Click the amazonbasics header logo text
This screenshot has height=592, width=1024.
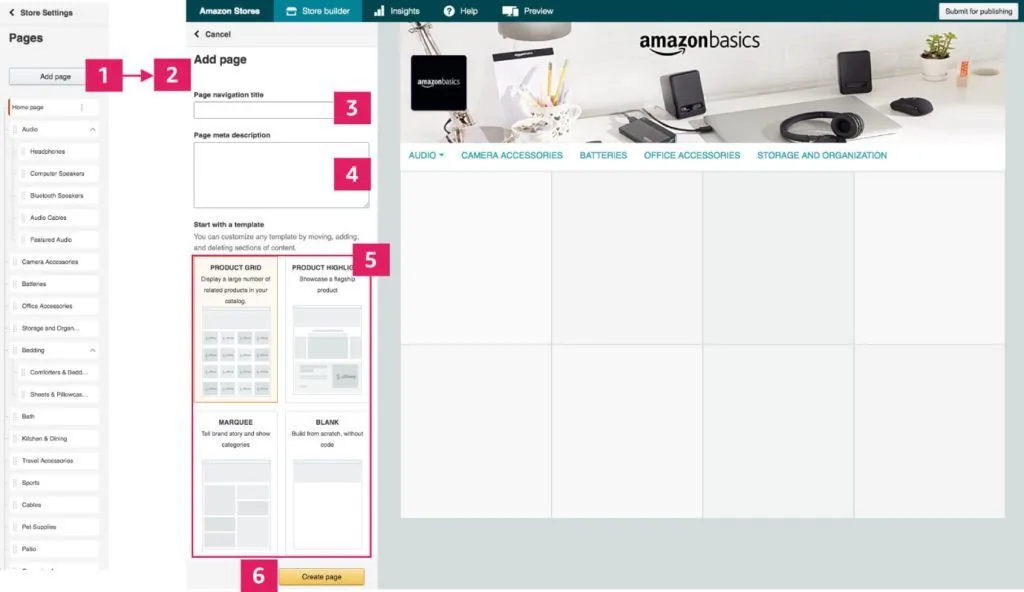point(699,42)
